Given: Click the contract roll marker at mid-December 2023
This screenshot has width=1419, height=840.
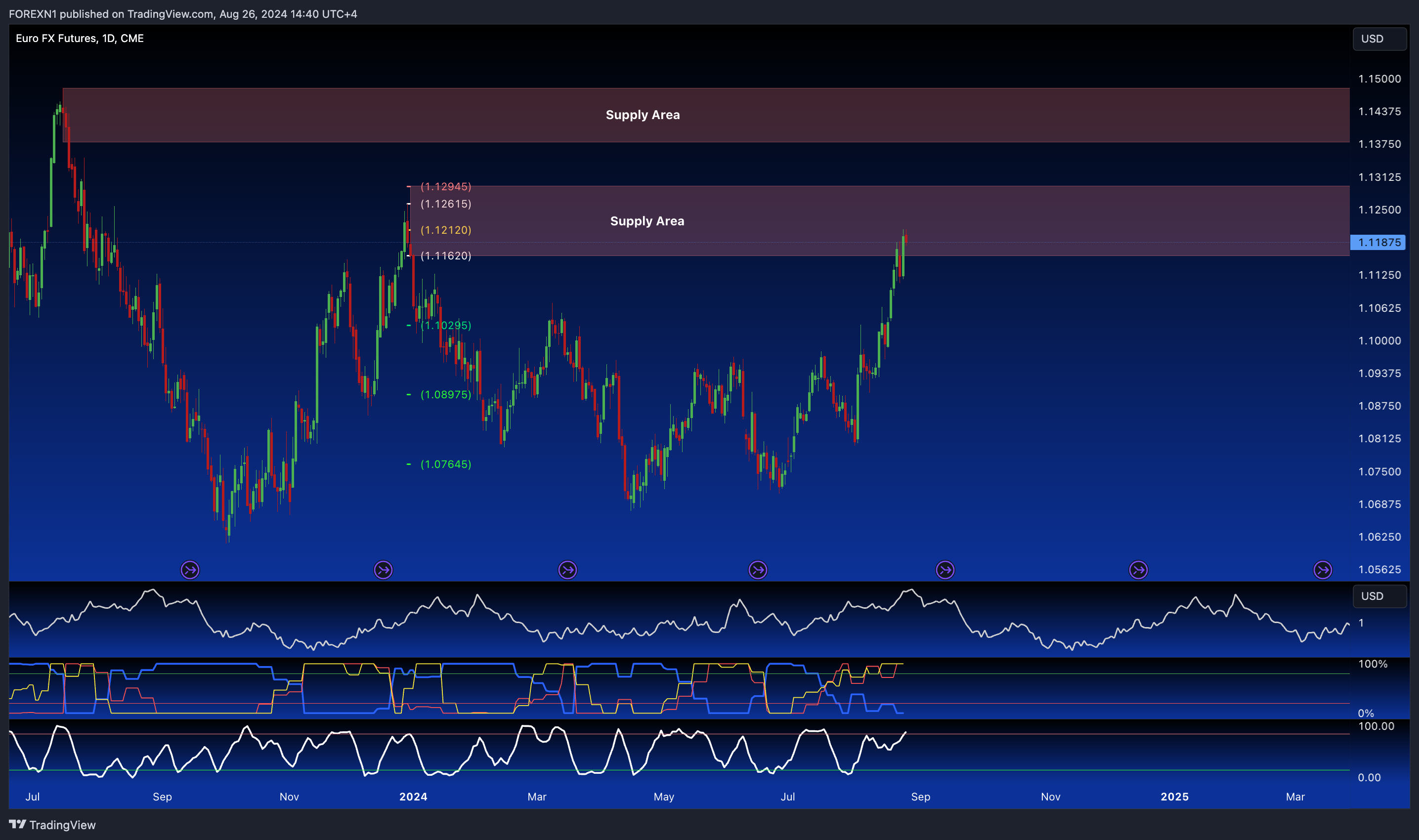Looking at the screenshot, I should 383,569.
